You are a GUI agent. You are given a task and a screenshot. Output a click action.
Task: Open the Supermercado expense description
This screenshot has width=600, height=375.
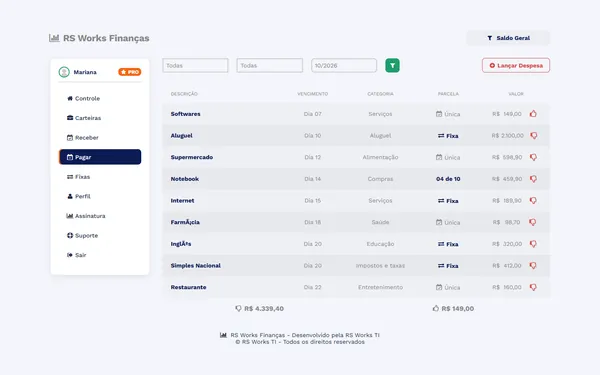[192, 157]
